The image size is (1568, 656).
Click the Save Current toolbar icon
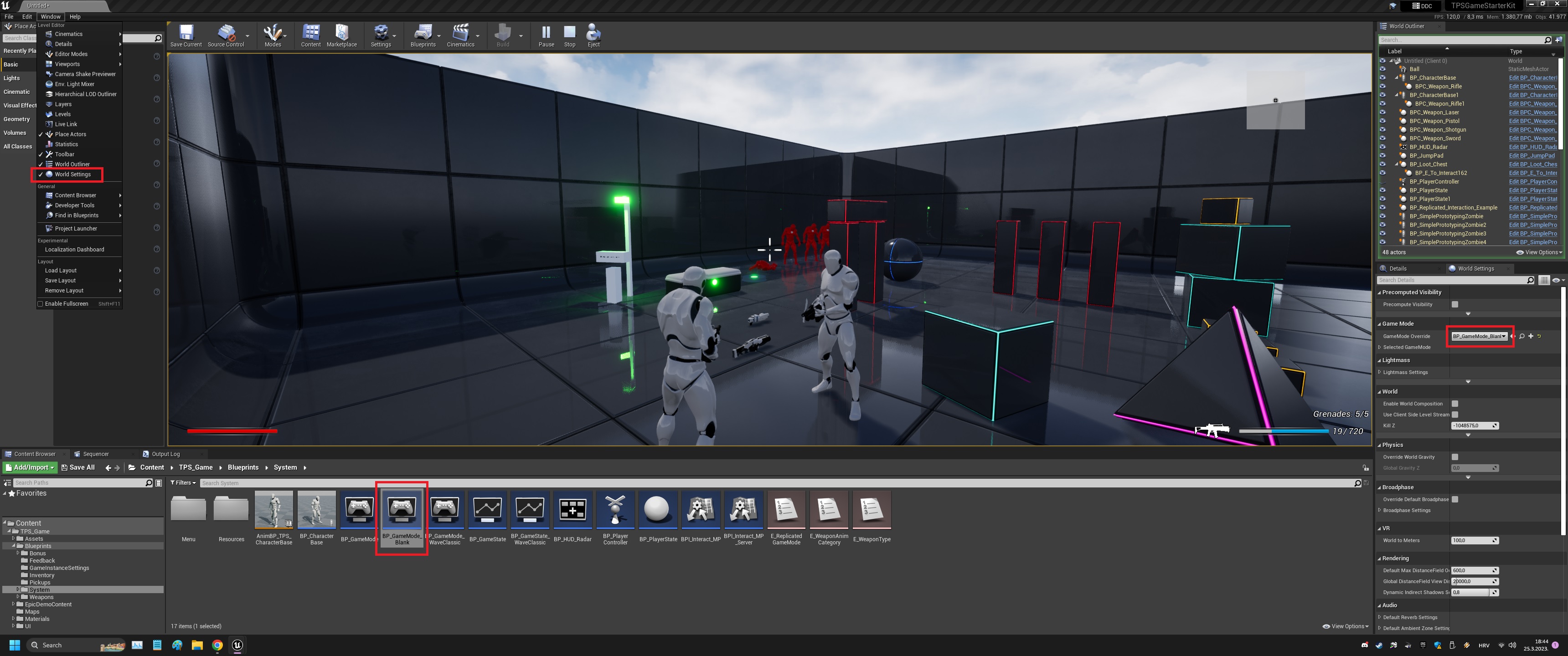(x=186, y=35)
